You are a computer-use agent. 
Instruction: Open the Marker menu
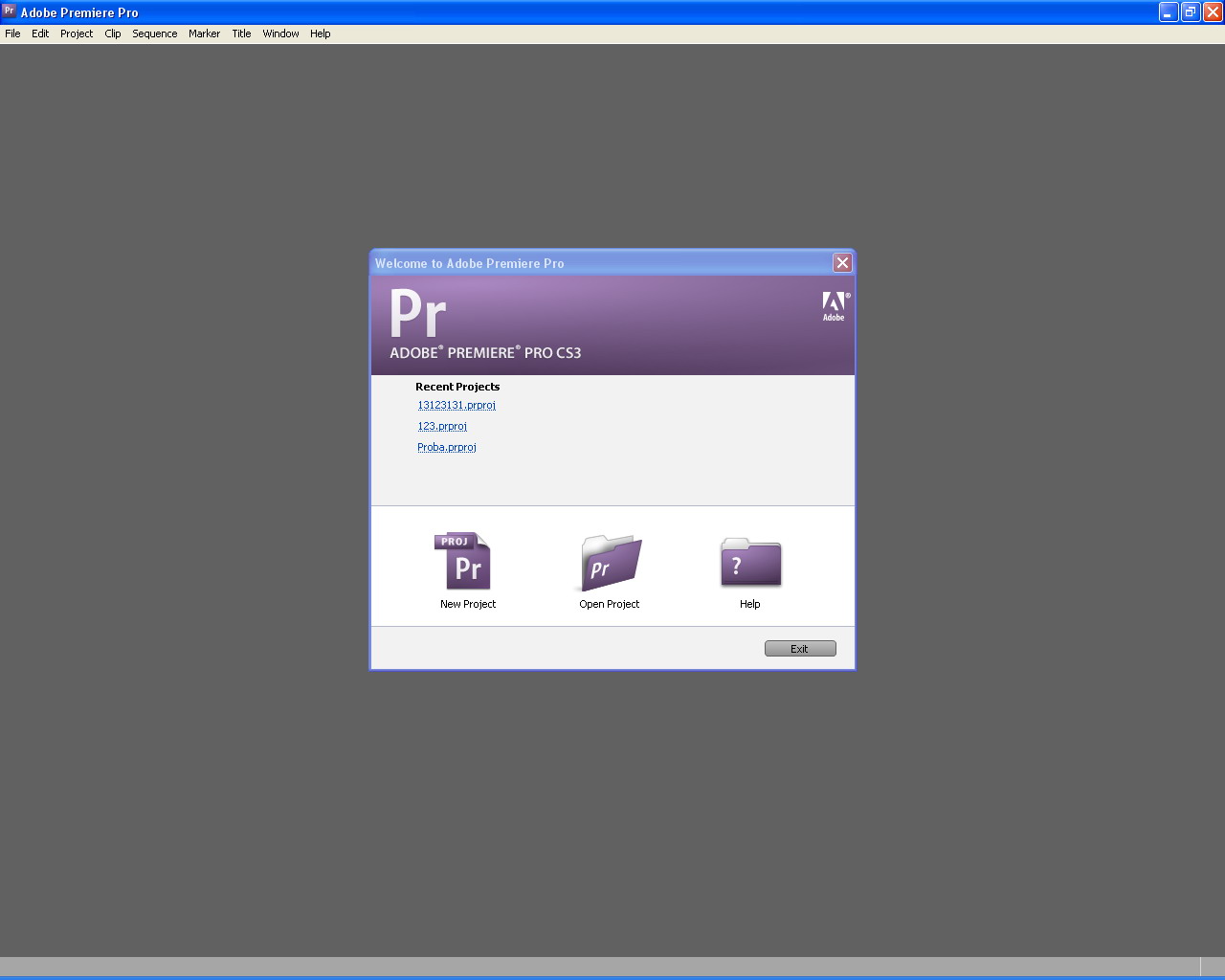point(204,33)
